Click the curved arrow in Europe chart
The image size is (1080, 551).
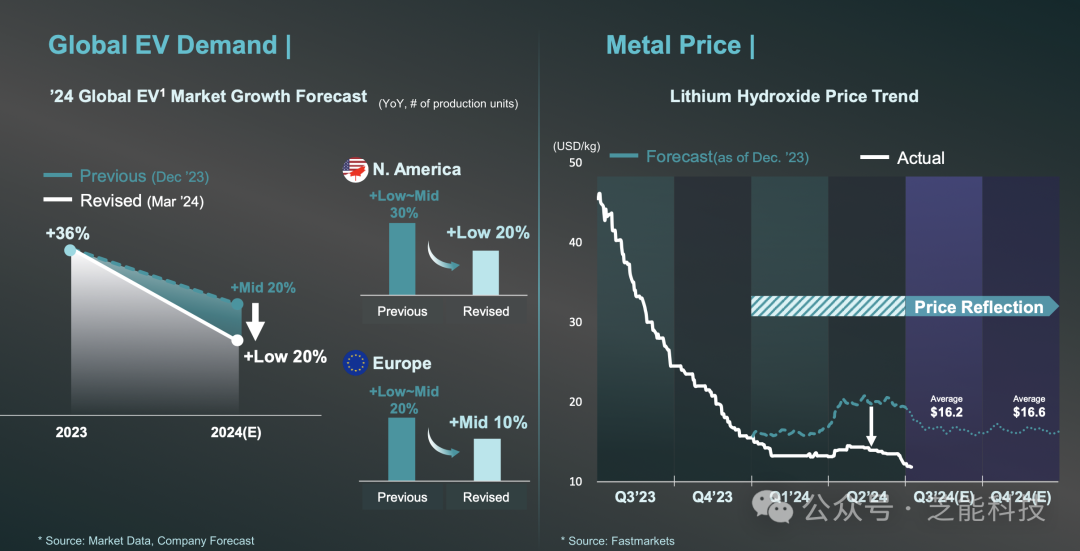pos(440,444)
